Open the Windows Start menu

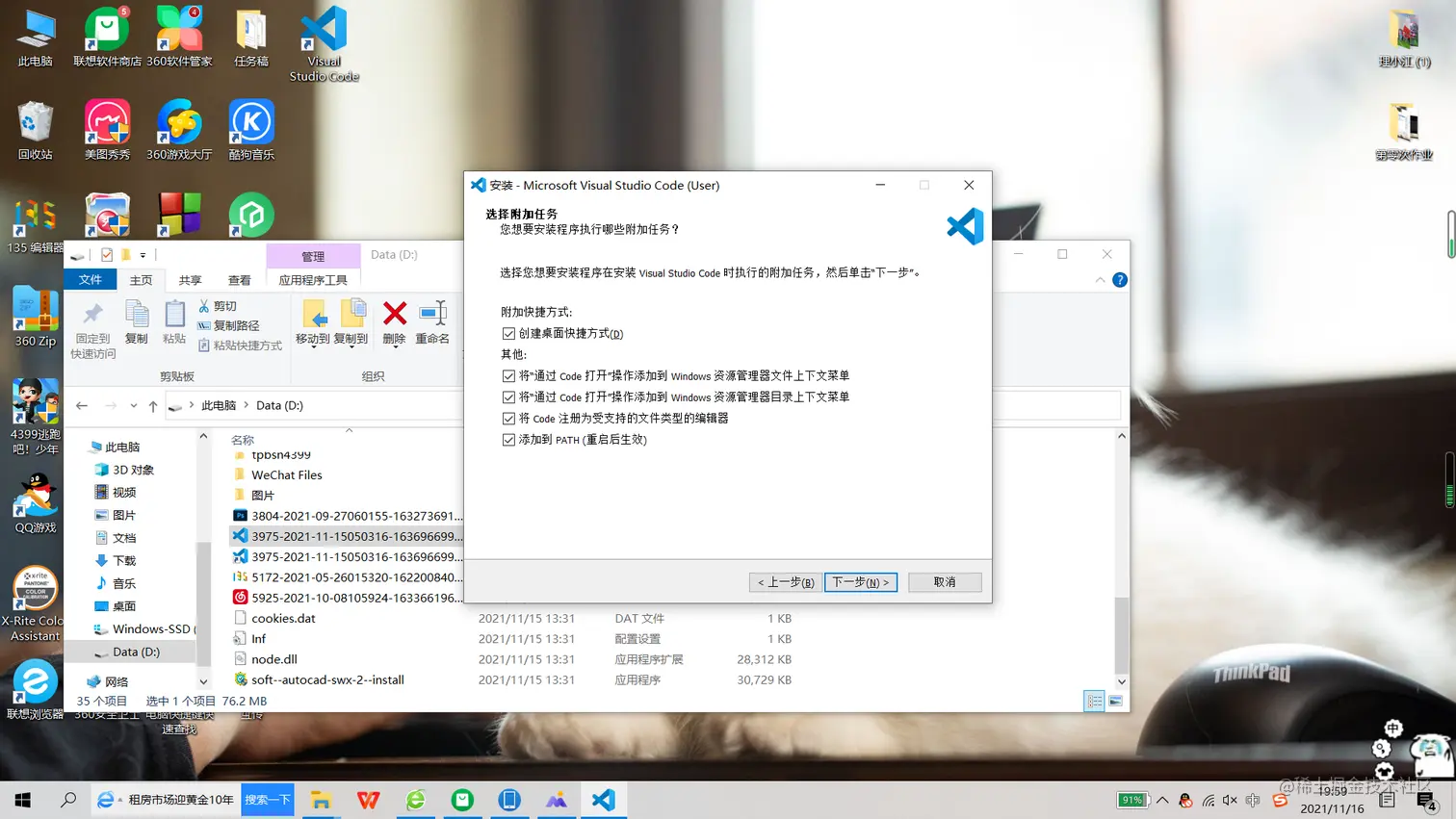23,800
